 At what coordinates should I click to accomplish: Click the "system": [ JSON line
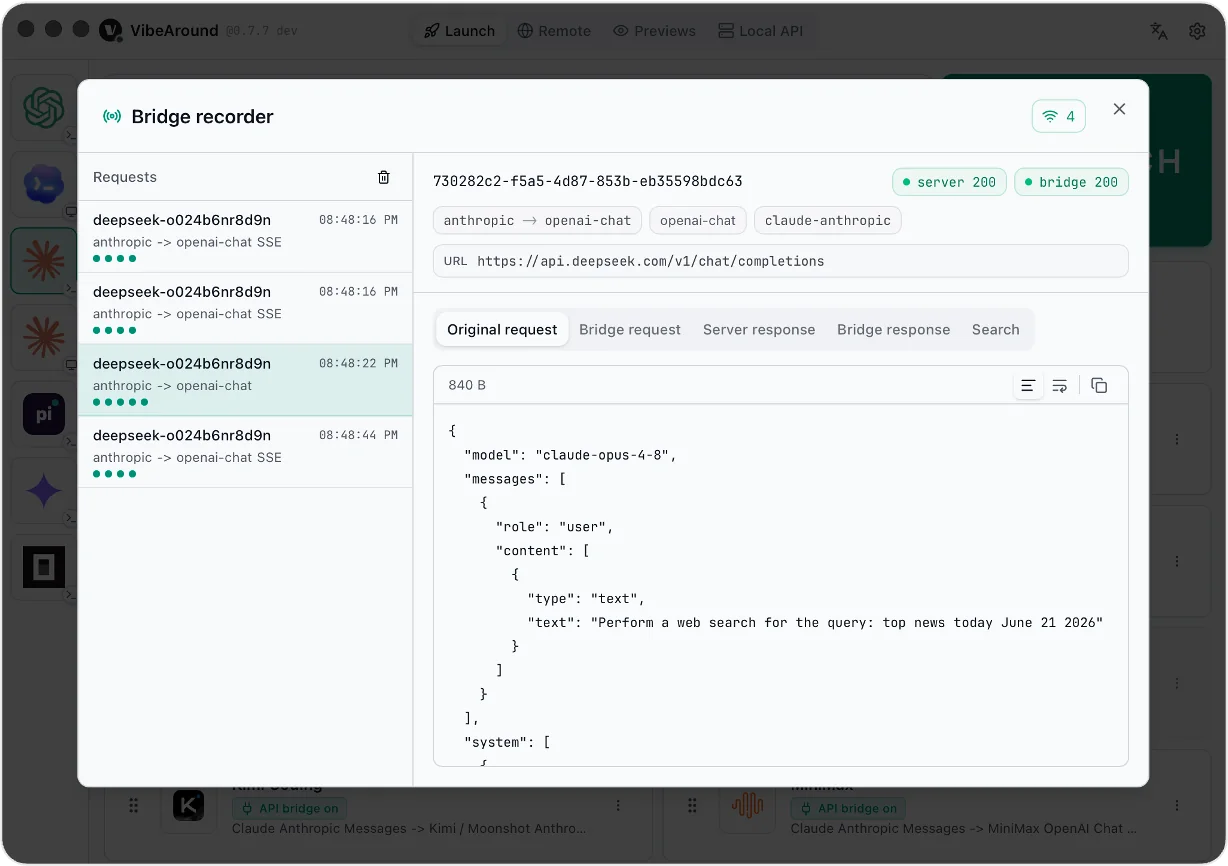click(507, 743)
